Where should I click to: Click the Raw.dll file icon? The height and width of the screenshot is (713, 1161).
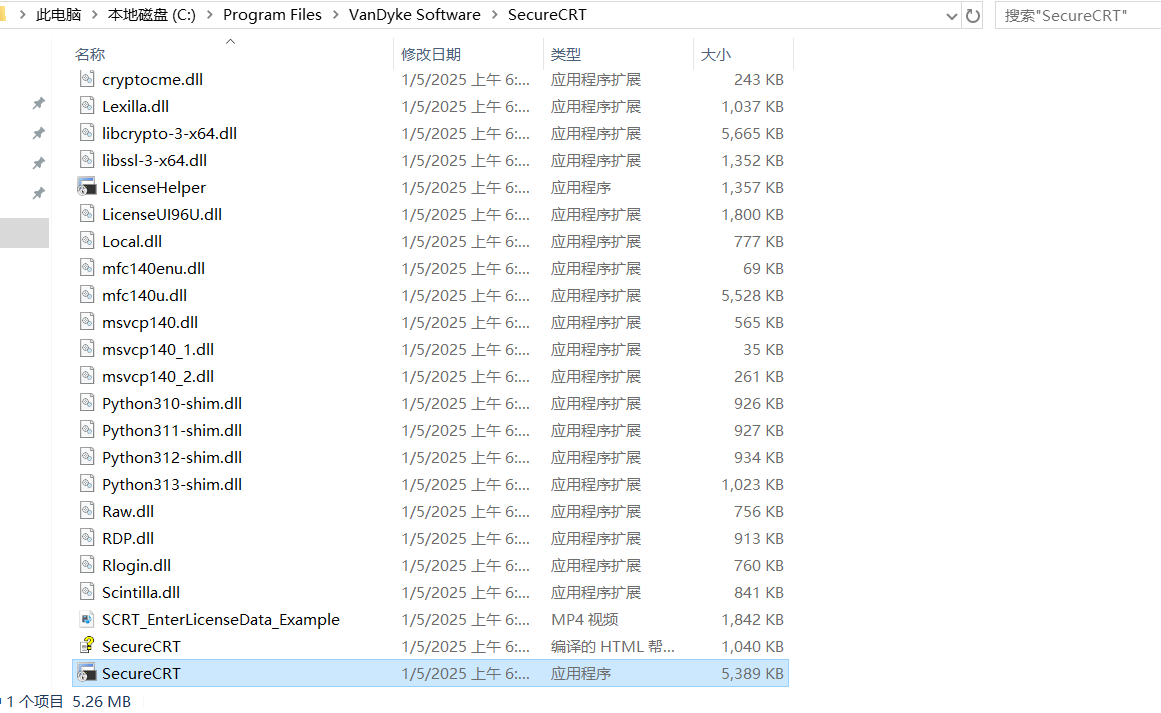click(x=87, y=511)
